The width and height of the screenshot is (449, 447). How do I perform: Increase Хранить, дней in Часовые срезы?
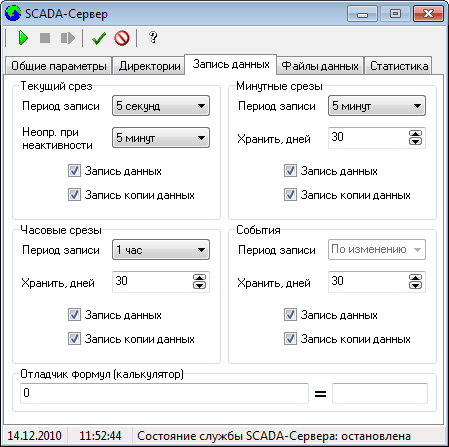coord(199,278)
